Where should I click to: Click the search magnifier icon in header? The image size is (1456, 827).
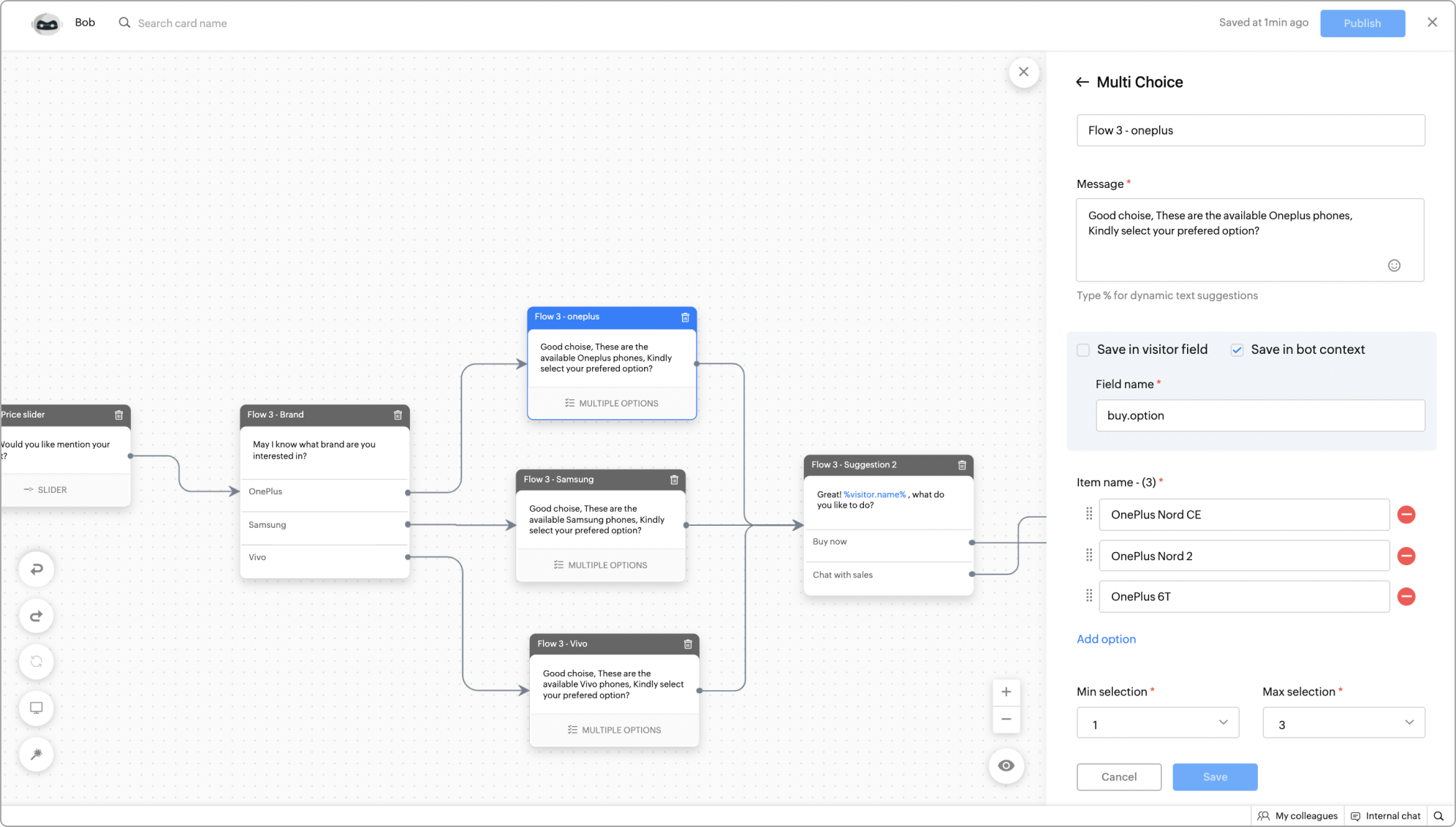(x=125, y=23)
